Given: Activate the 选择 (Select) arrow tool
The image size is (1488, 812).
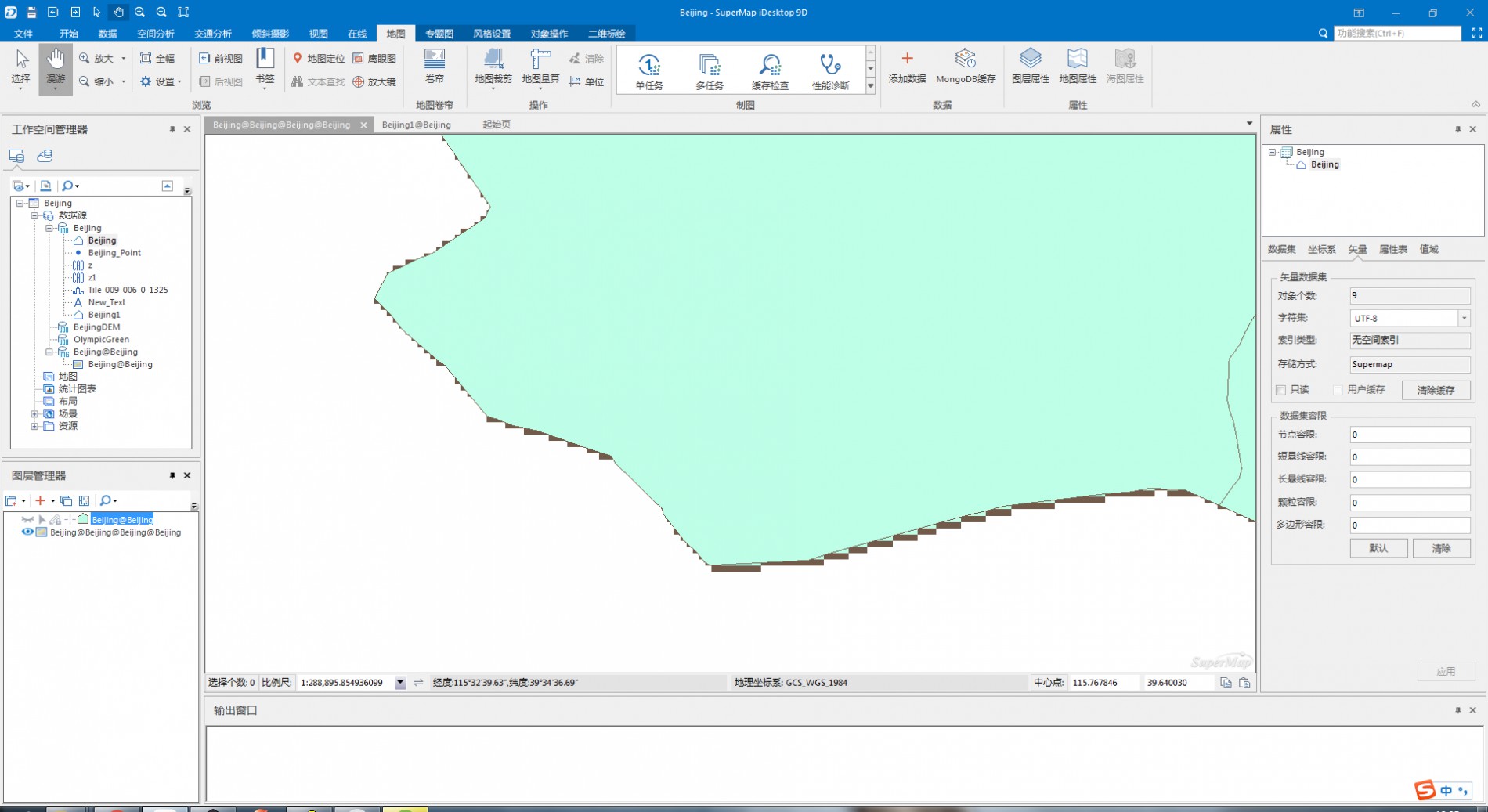Looking at the screenshot, I should click(x=21, y=67).
